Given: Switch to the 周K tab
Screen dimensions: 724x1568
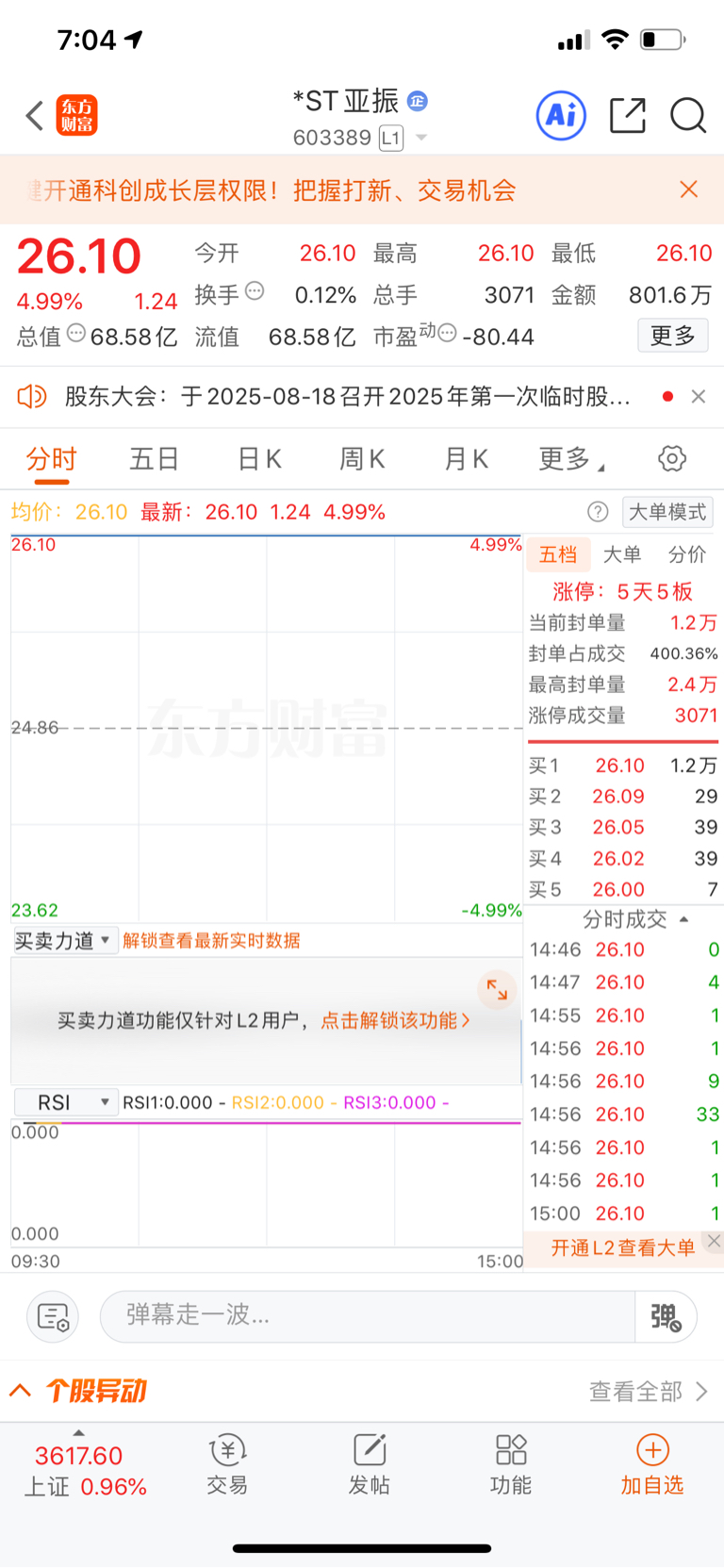Looking at the screenshot, I should 362,459.
